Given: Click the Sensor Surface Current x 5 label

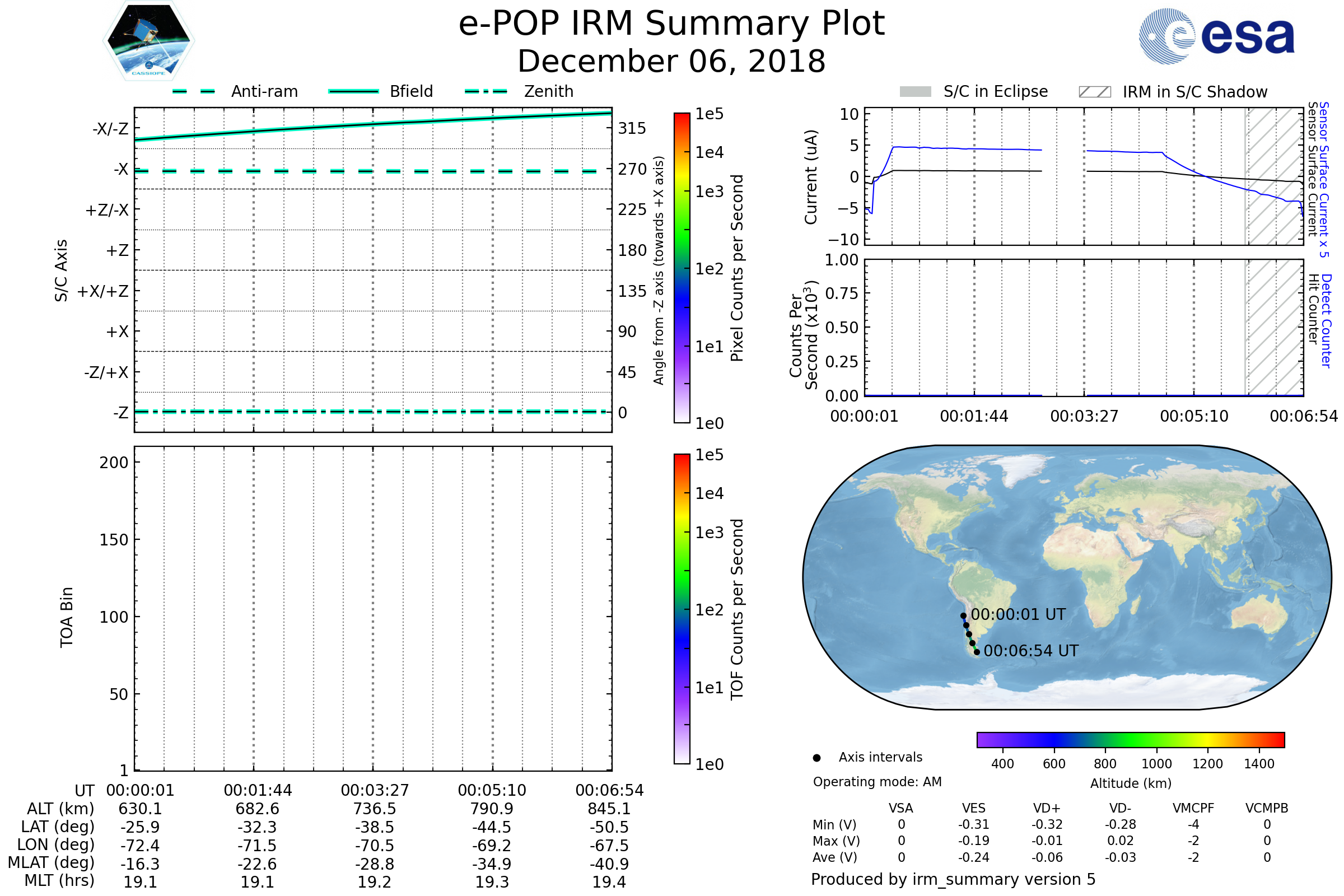Looking at the screenshot, I should point(1324,179).
